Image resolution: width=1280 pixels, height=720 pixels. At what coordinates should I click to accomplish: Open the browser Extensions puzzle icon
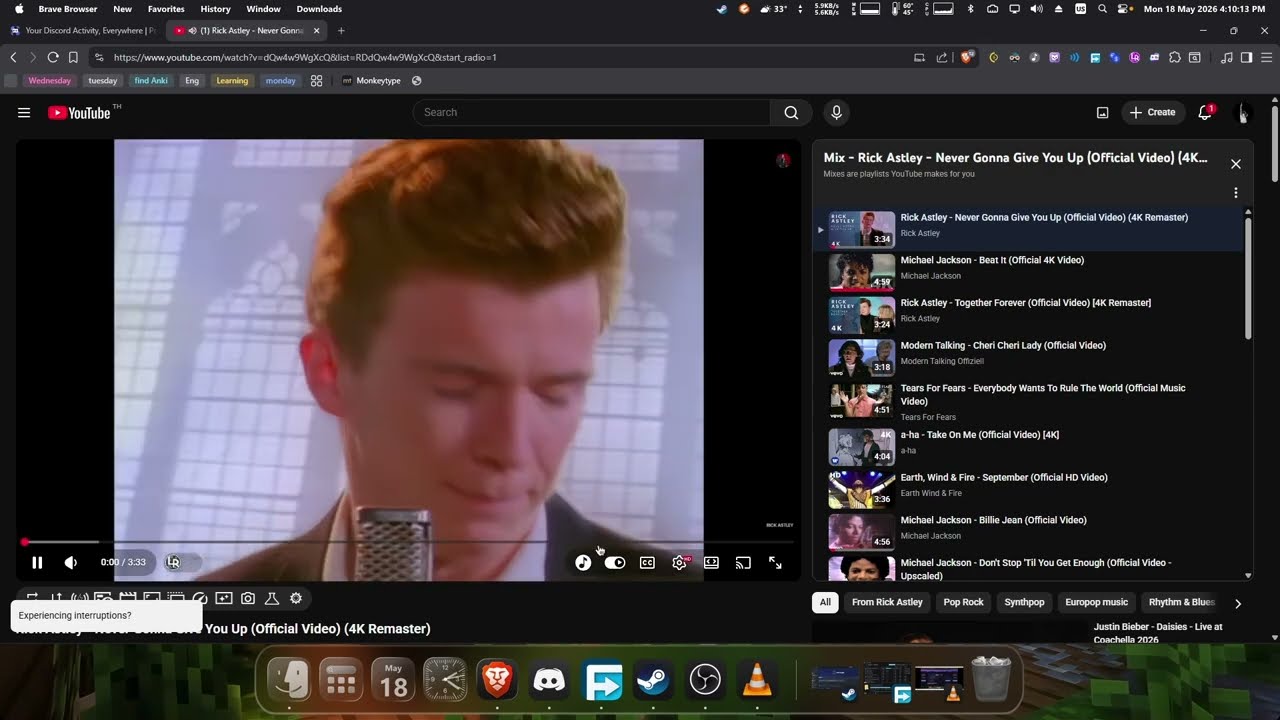(1175, 57)
